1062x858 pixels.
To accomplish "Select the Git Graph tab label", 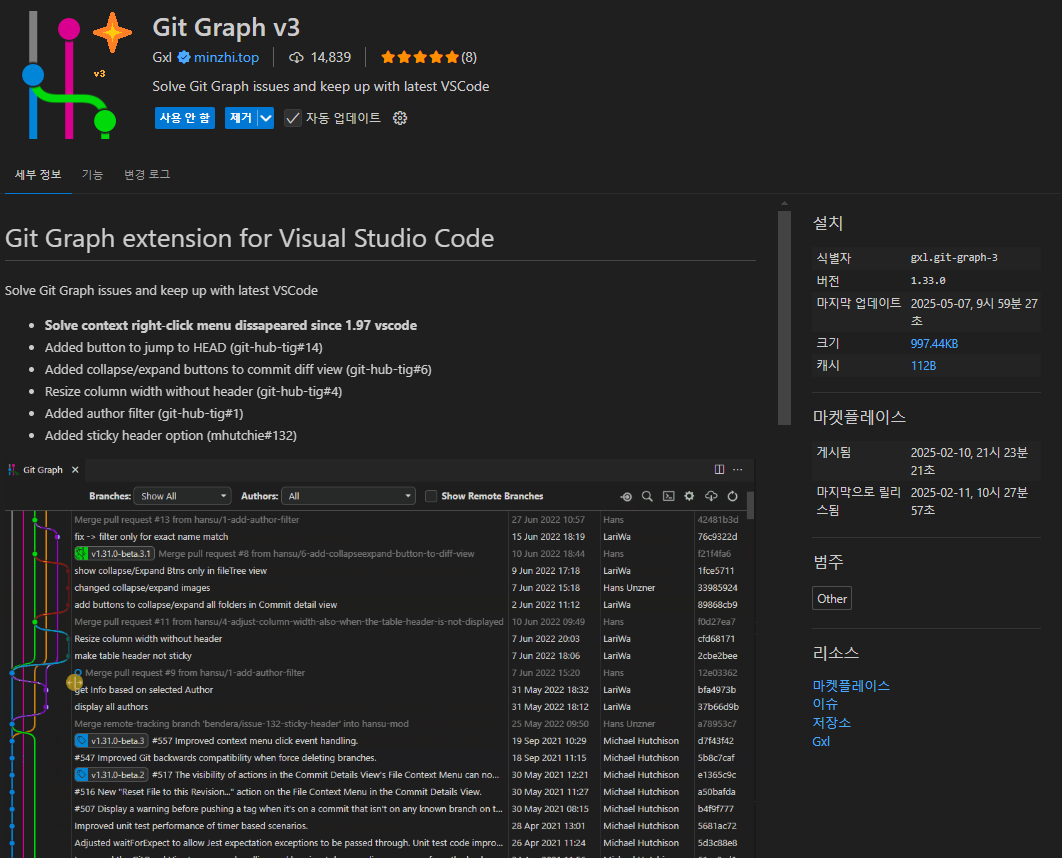I will 43,469.
